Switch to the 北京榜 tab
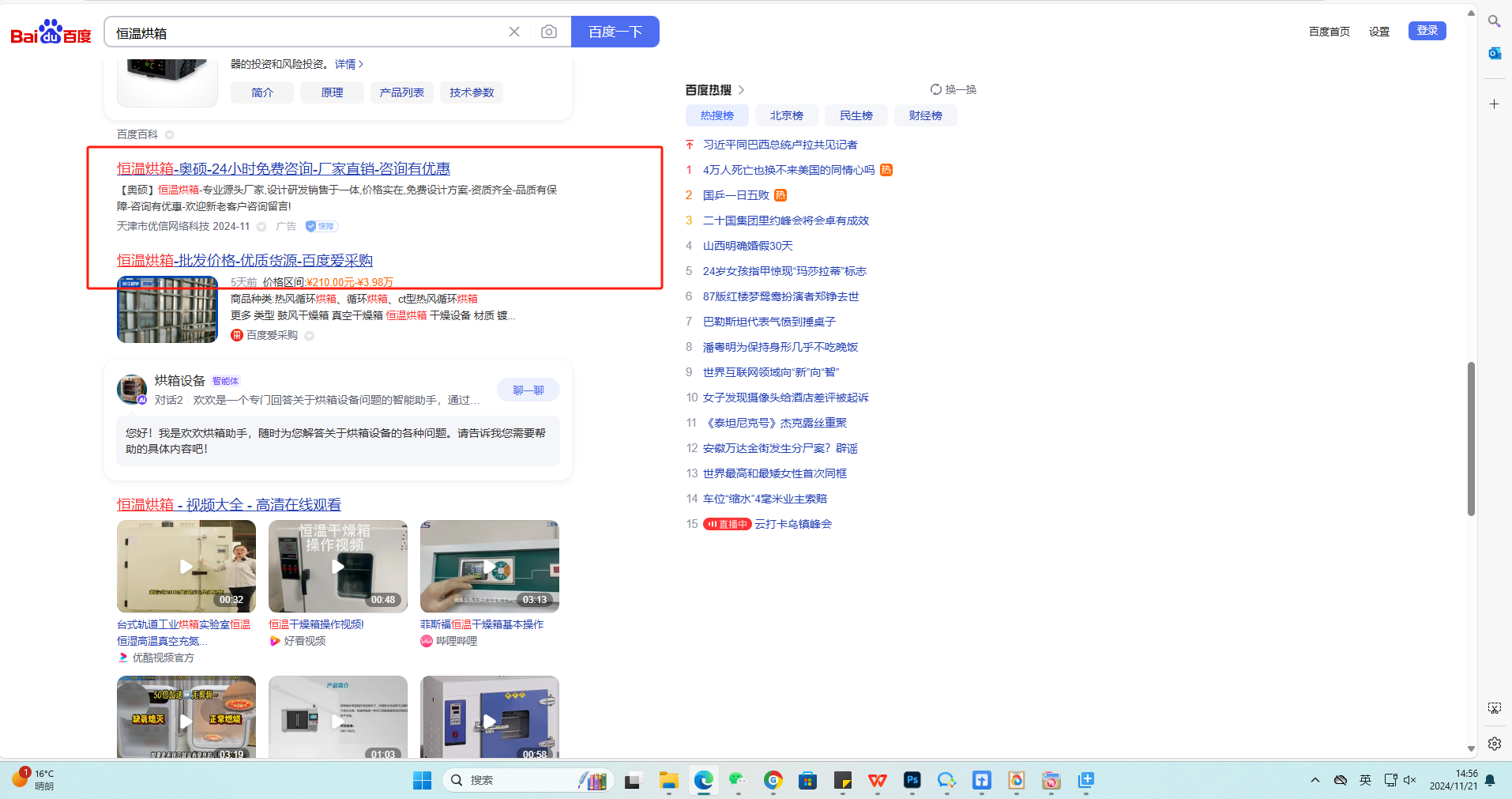Image resolution: width=1512 pixels, height=799 pixels. coord(786,115)
